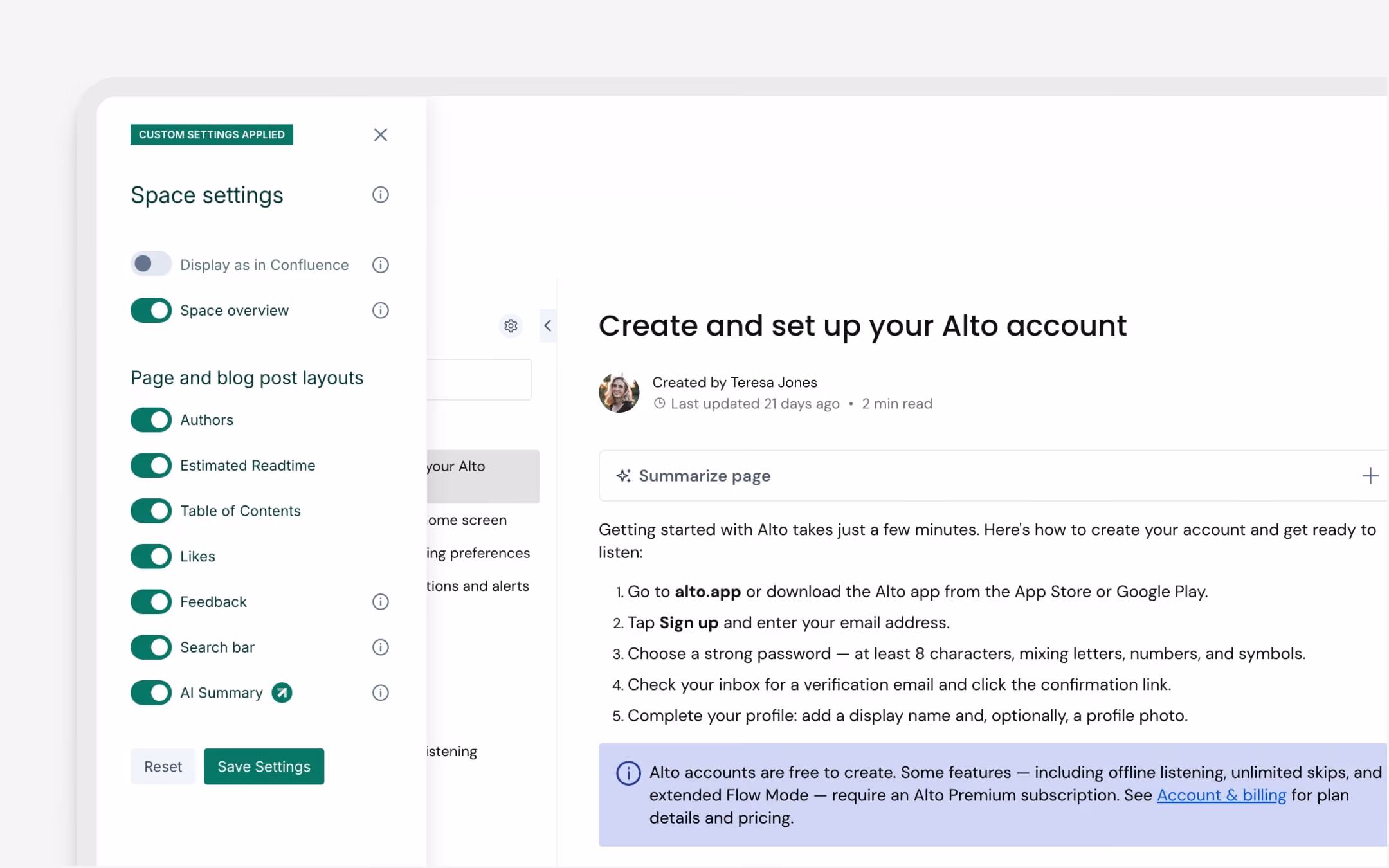Open info icon beside Space settings heading
The image size is (1389, 868).
(x=380, y=195)
